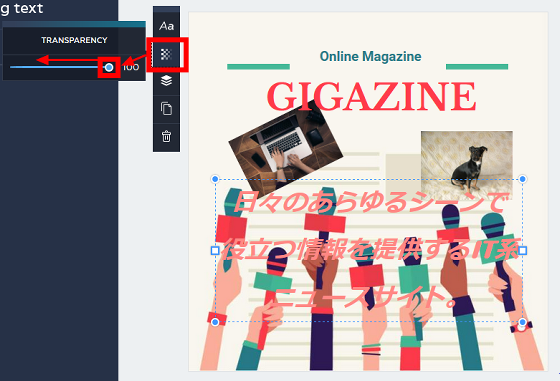Delete element with the trash icon
Viewport: 560px width, 381px height.
coord(166,136)
